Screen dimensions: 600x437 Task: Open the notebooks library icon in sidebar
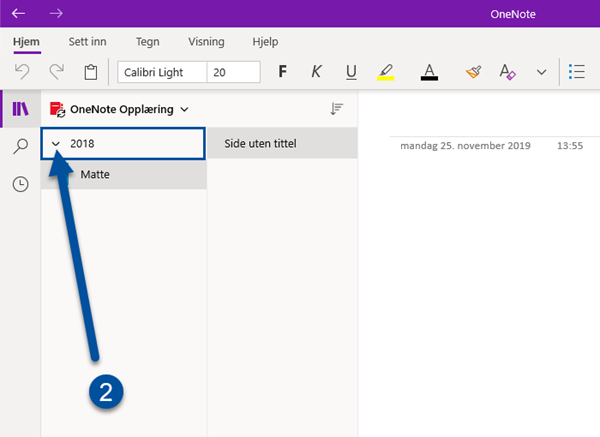(20, 109)
